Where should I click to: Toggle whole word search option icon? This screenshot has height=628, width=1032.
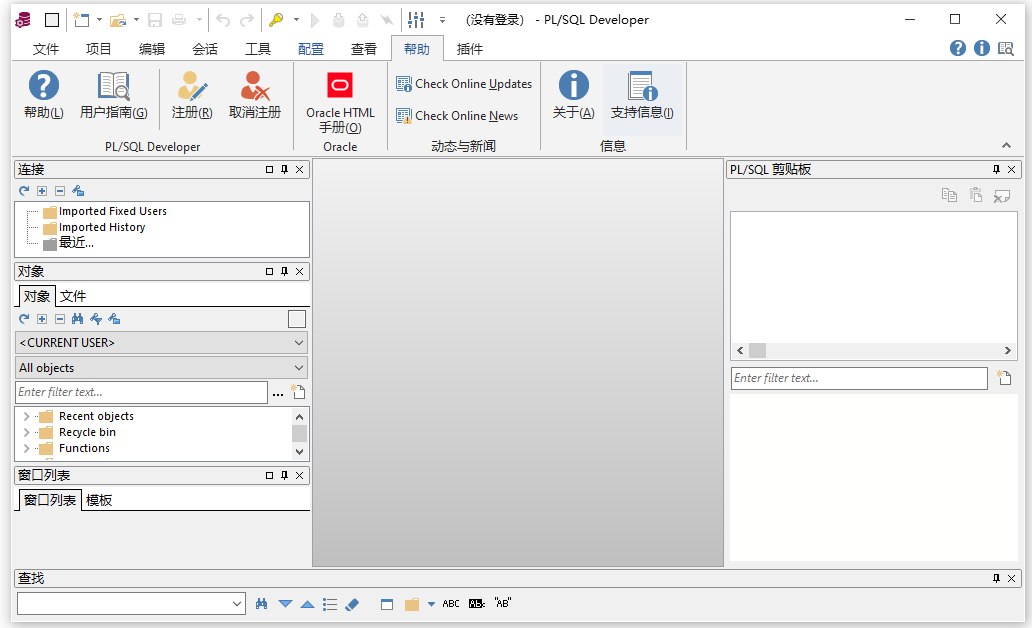click(477, 604)
